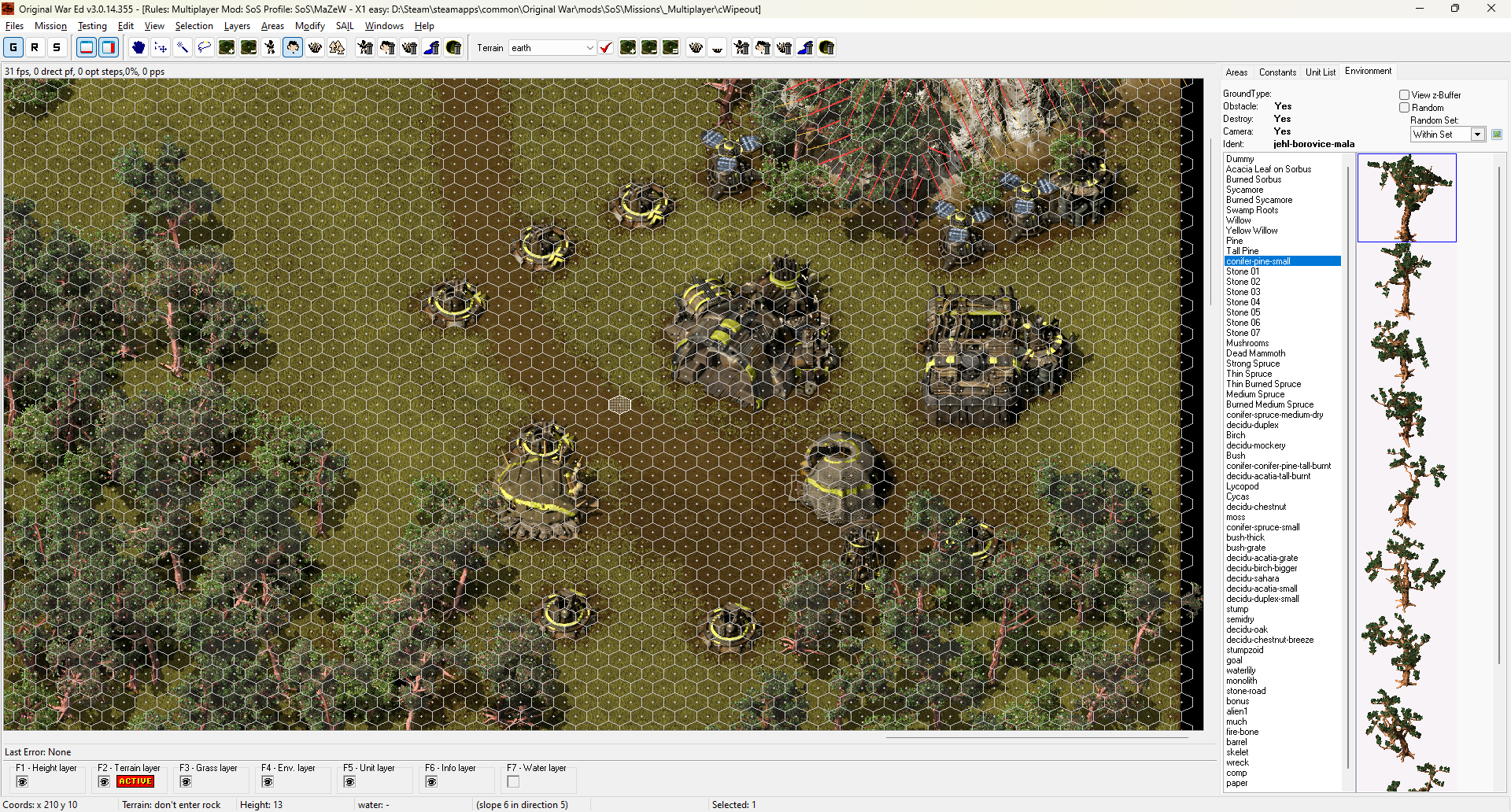This screenshot has width=1511, height=812.
Task: Select the magic wand tool
Action: pyautogui.click(x=183, y=47)
